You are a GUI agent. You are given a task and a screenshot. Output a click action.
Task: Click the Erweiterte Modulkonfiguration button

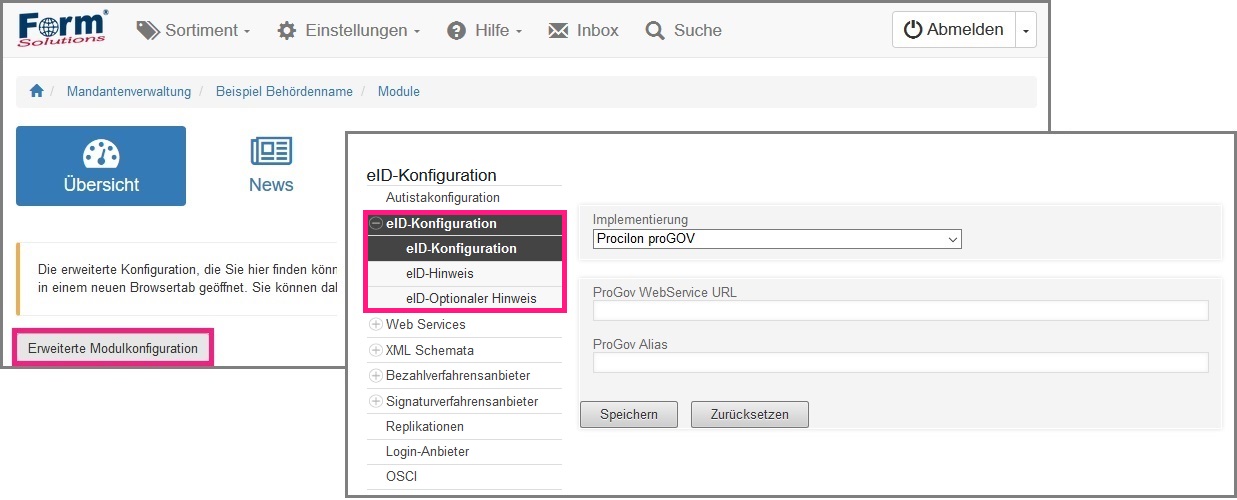(x=113, y=348)
